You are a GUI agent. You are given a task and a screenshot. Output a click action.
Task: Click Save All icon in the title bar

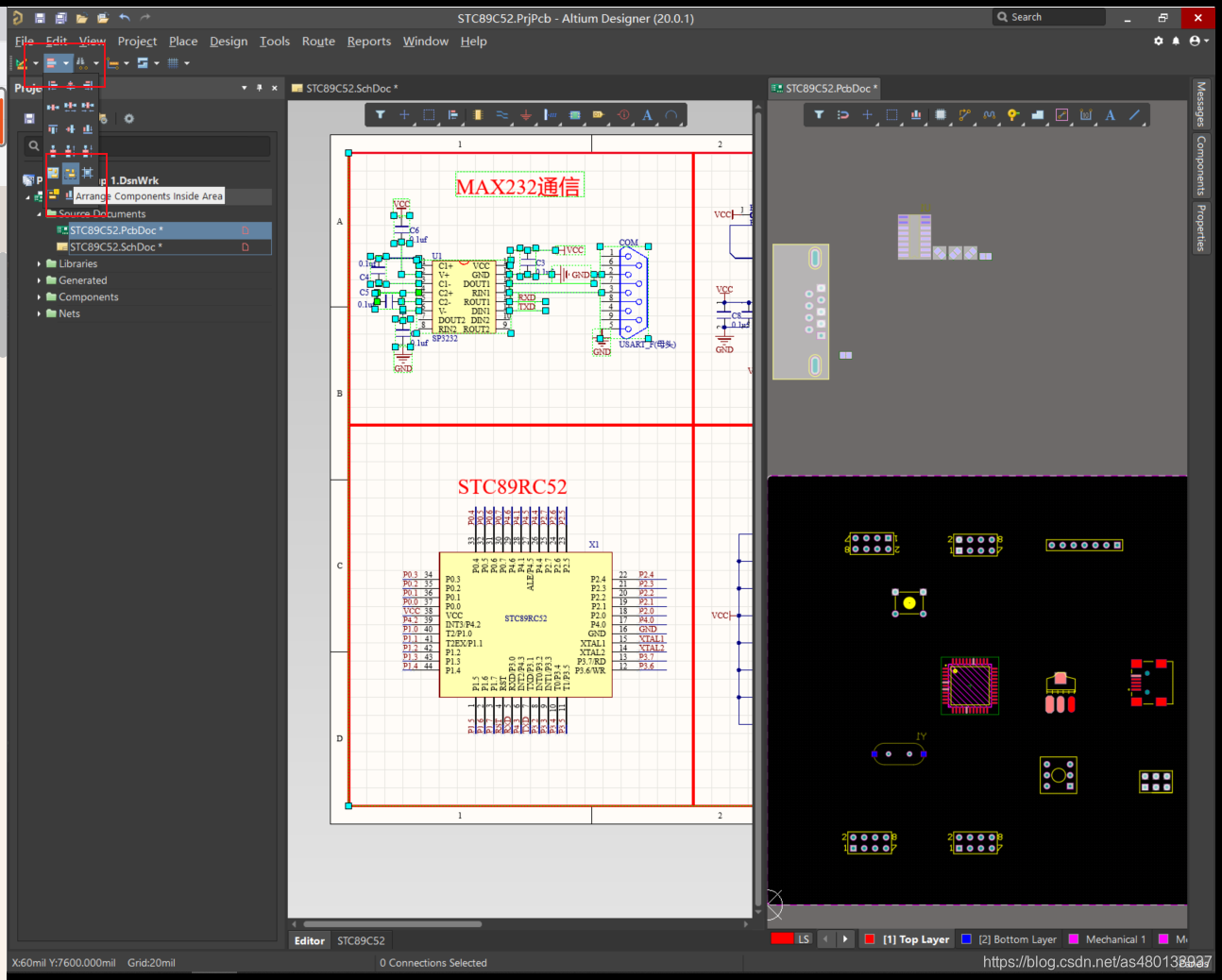pos(60,18)
